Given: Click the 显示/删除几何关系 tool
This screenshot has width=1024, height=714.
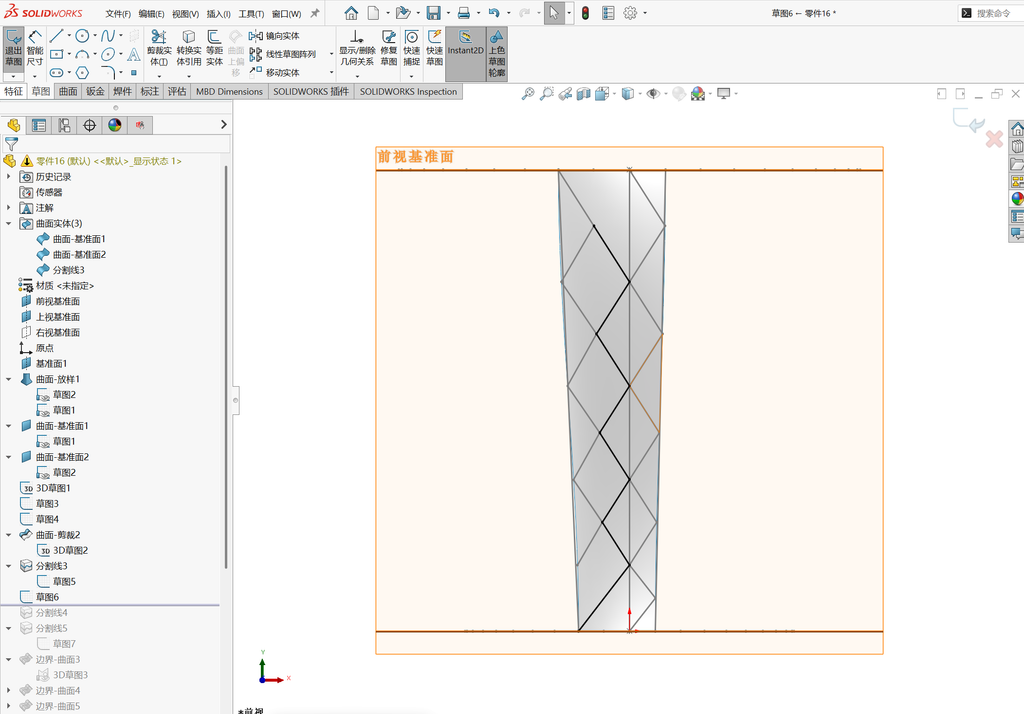Looking at the screenshot, I should point(357,48).
